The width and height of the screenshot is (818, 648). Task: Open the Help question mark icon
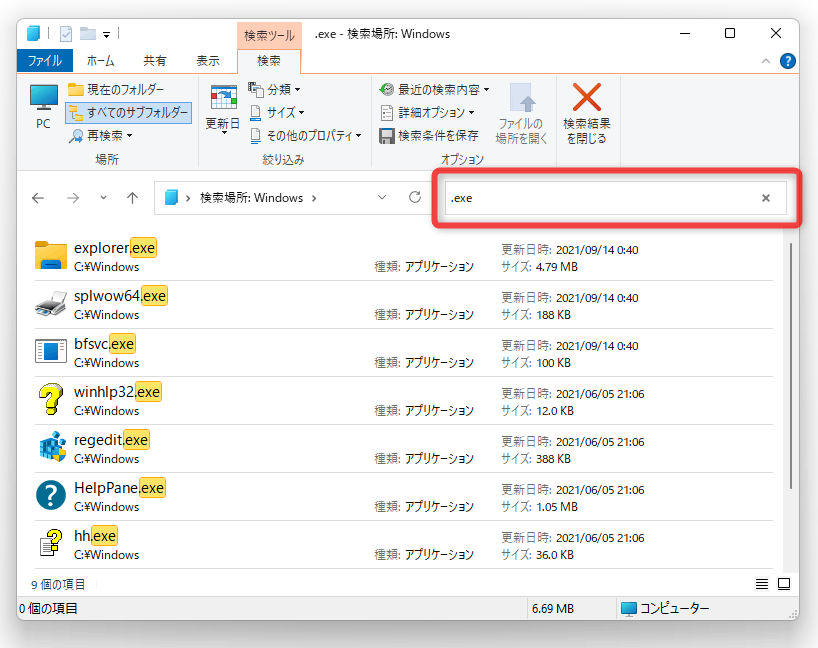(787, 61)
